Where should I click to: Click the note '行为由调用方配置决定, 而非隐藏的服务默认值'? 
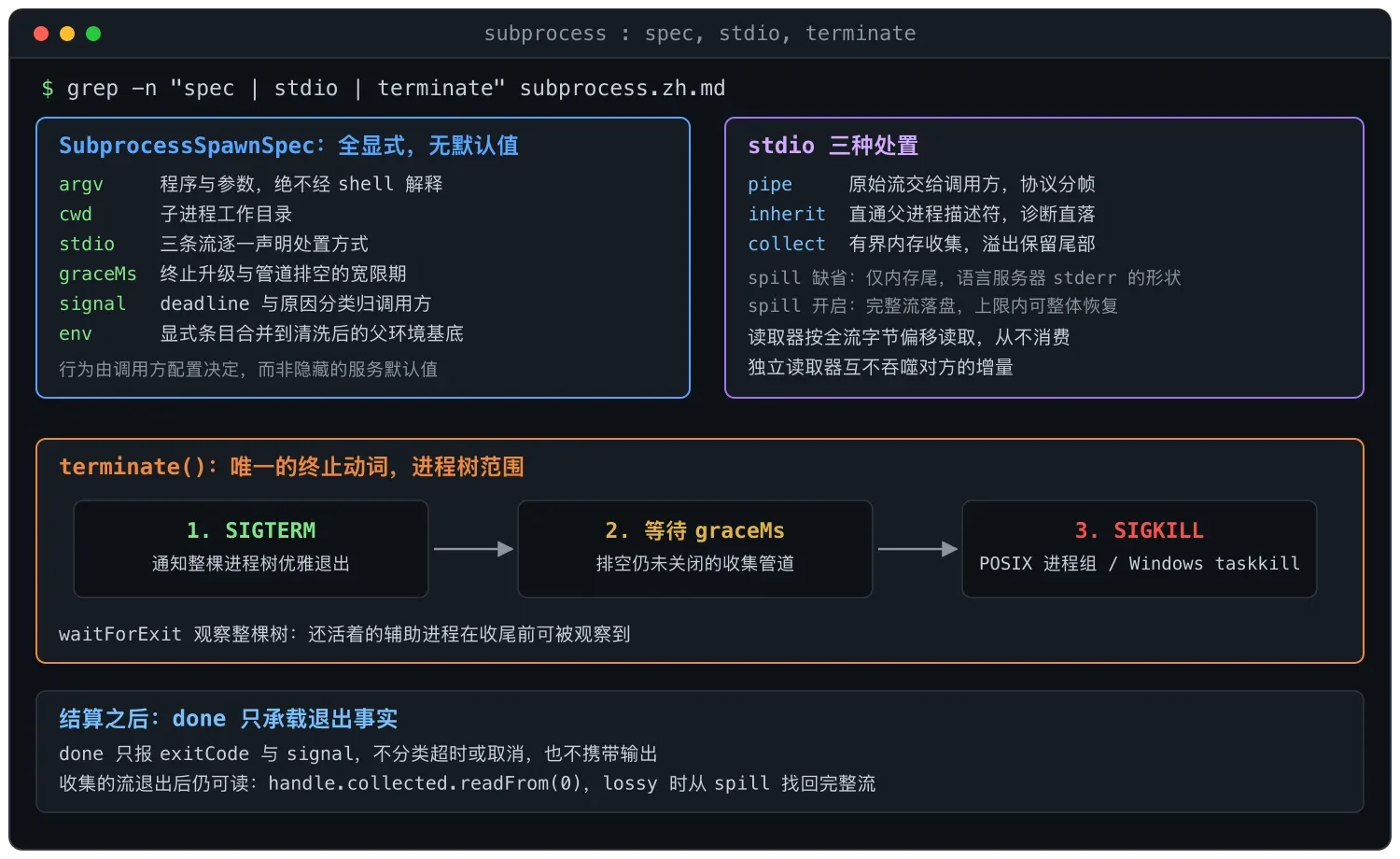tap(248, 369)
